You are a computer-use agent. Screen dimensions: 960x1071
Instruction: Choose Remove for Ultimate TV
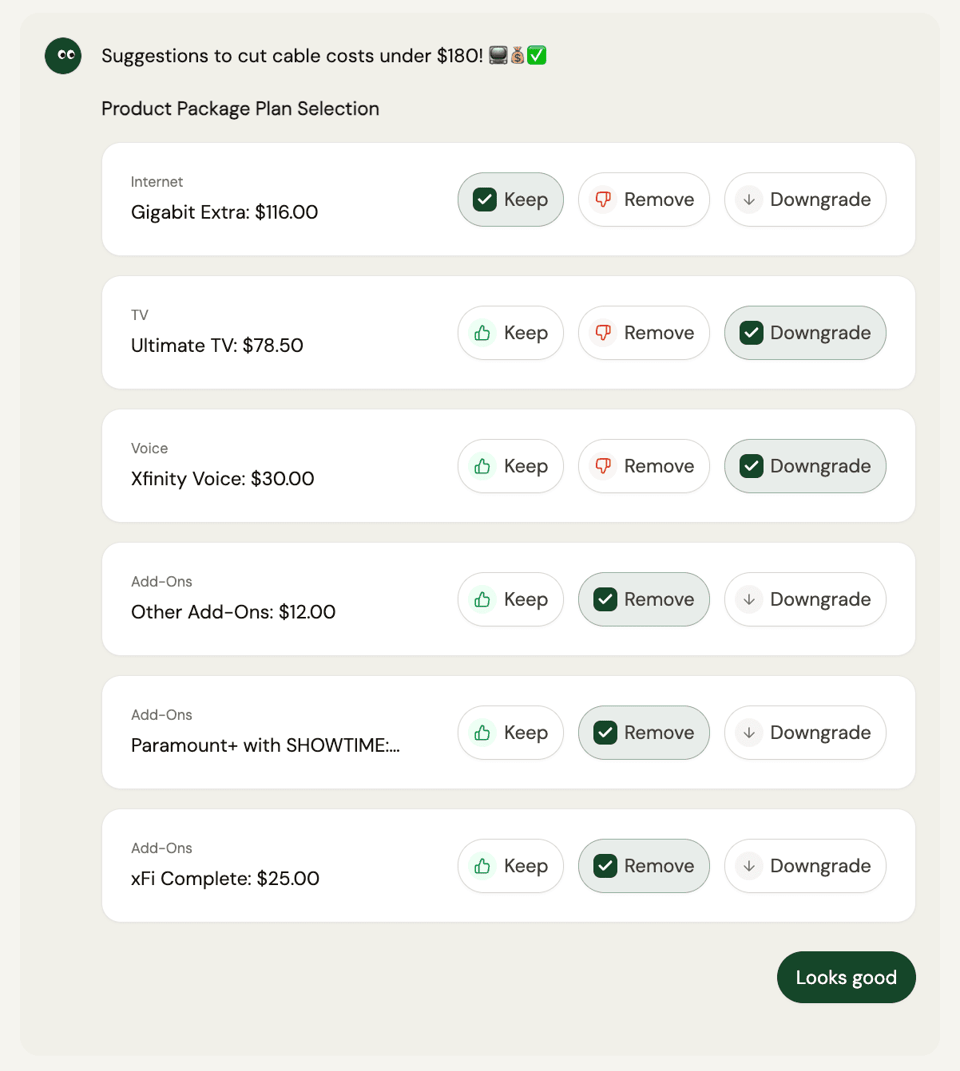644,333
